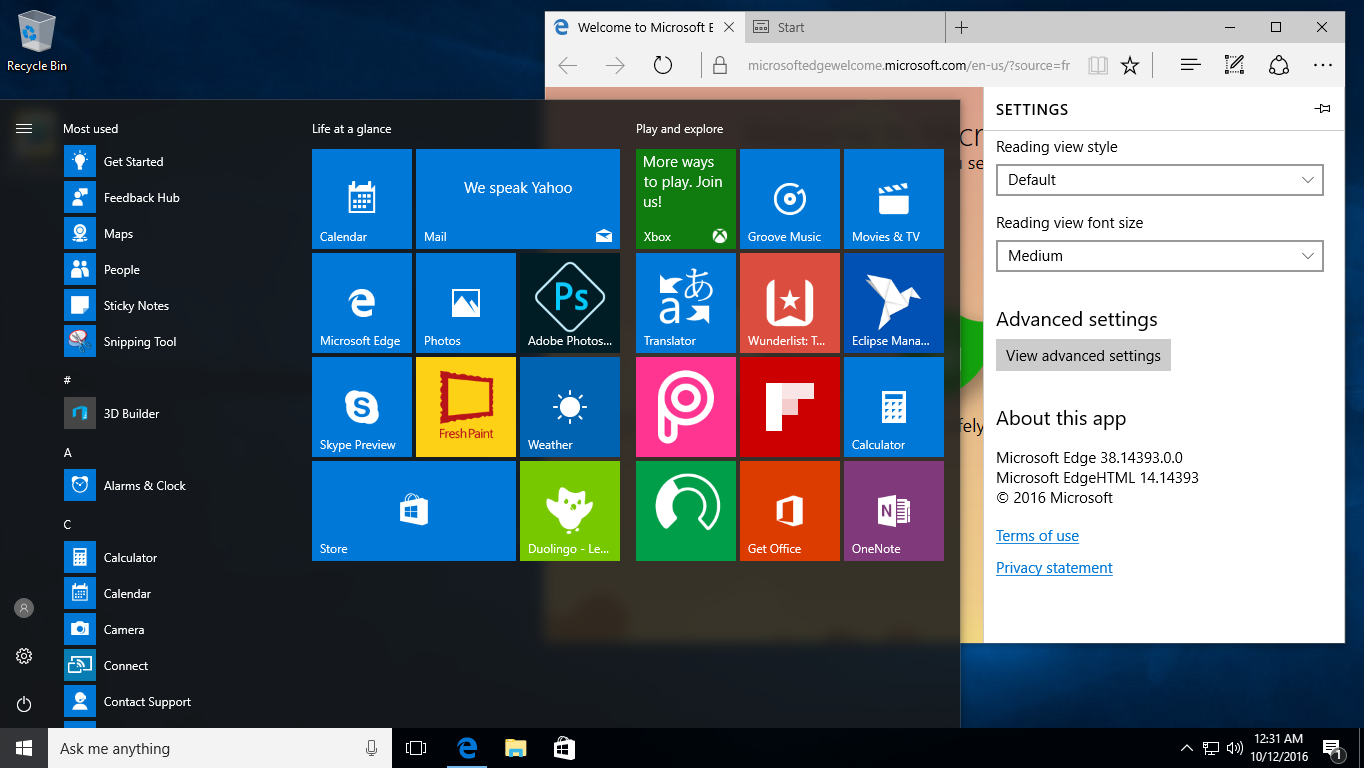This screenshot has width=1364, height=768.
Task: Show hidden tray icons chevron
Action: (x=1186, y=748)
